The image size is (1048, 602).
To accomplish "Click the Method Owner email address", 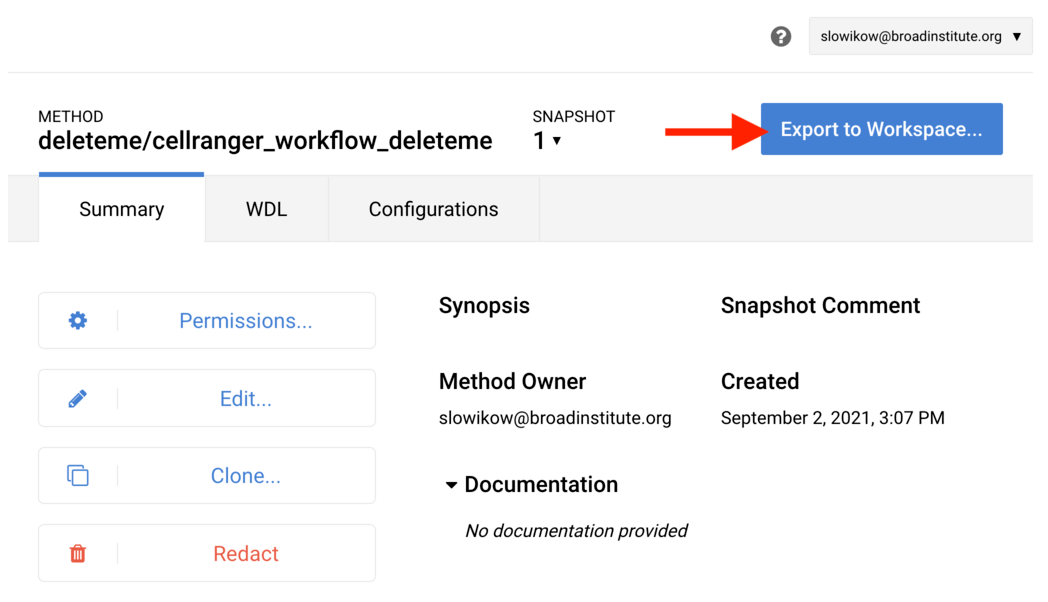I will [555, 418].
